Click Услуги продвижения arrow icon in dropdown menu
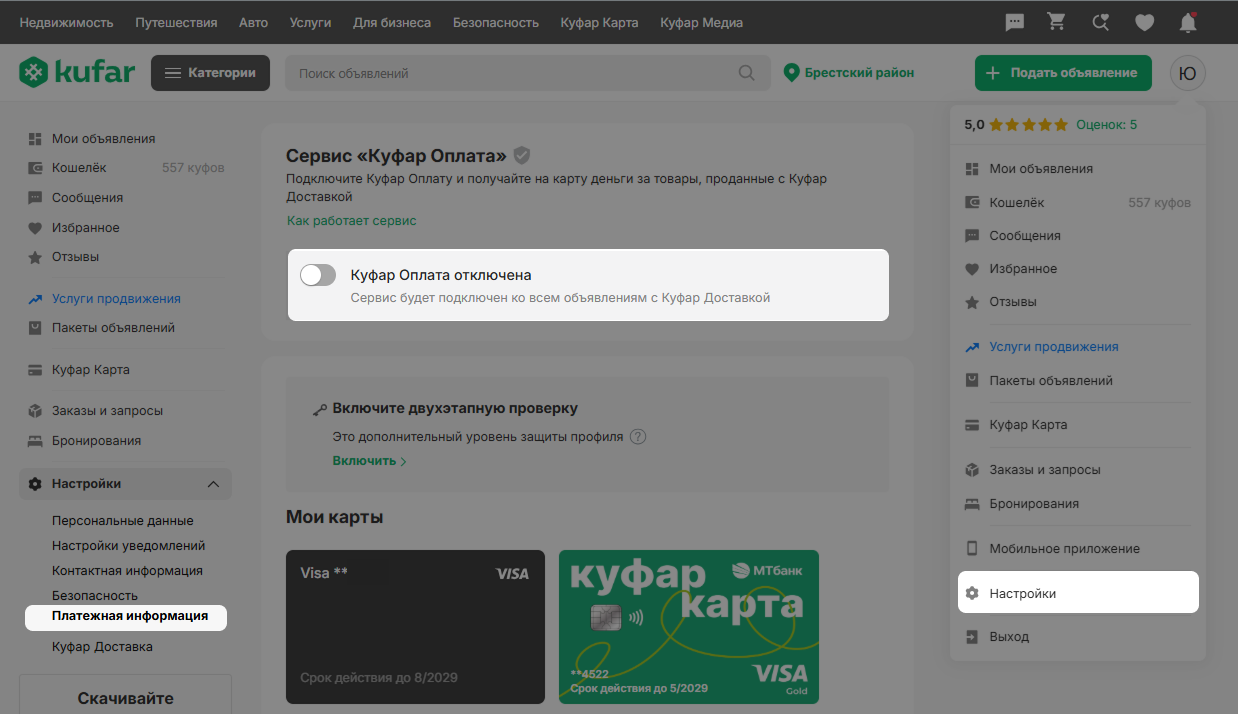Viewport: 1238px width, 714px height. [x=972, y=347]
